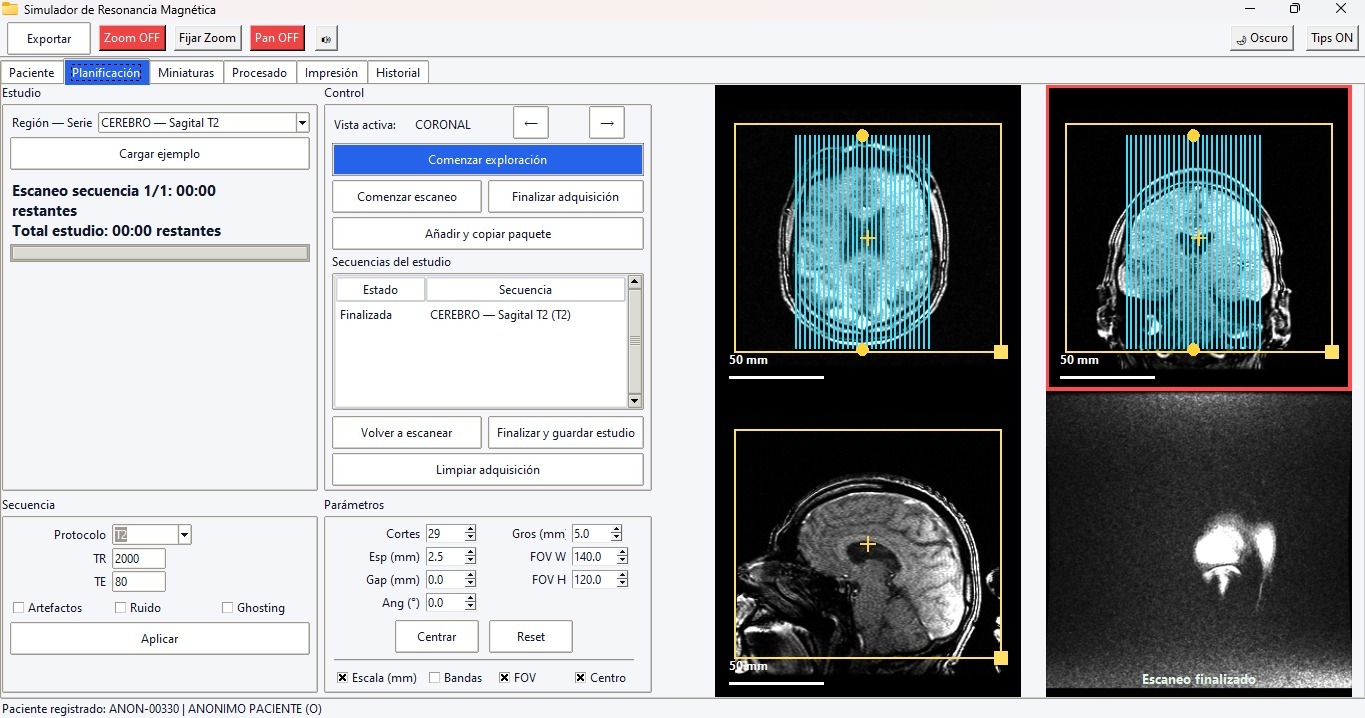Image resolution: width=1365 pixels, height=718 pixels.
Task: Click the Limpiar adquisición button
Action: [488, 470]
